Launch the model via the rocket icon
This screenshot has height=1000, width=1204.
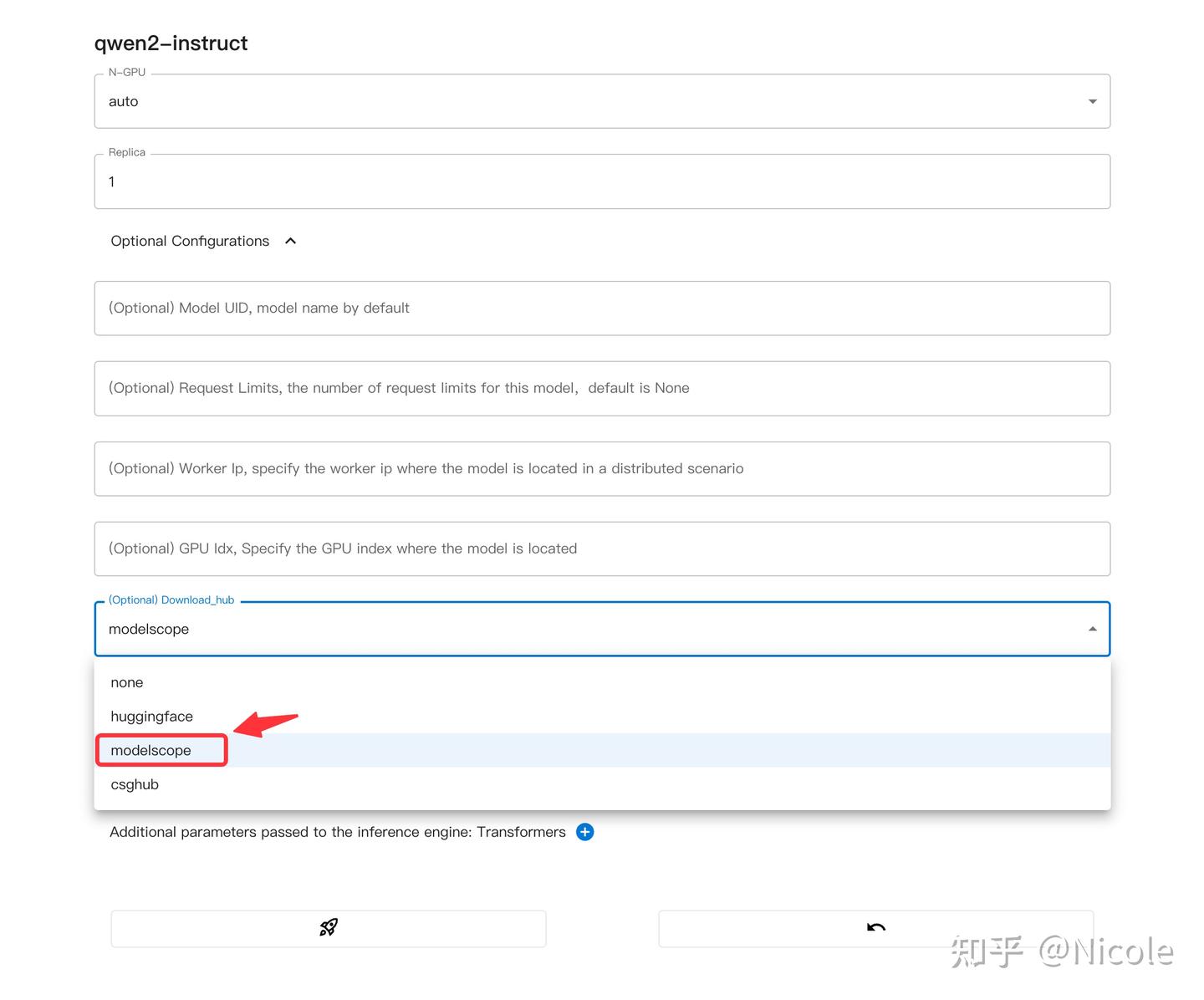click(328, 928)
